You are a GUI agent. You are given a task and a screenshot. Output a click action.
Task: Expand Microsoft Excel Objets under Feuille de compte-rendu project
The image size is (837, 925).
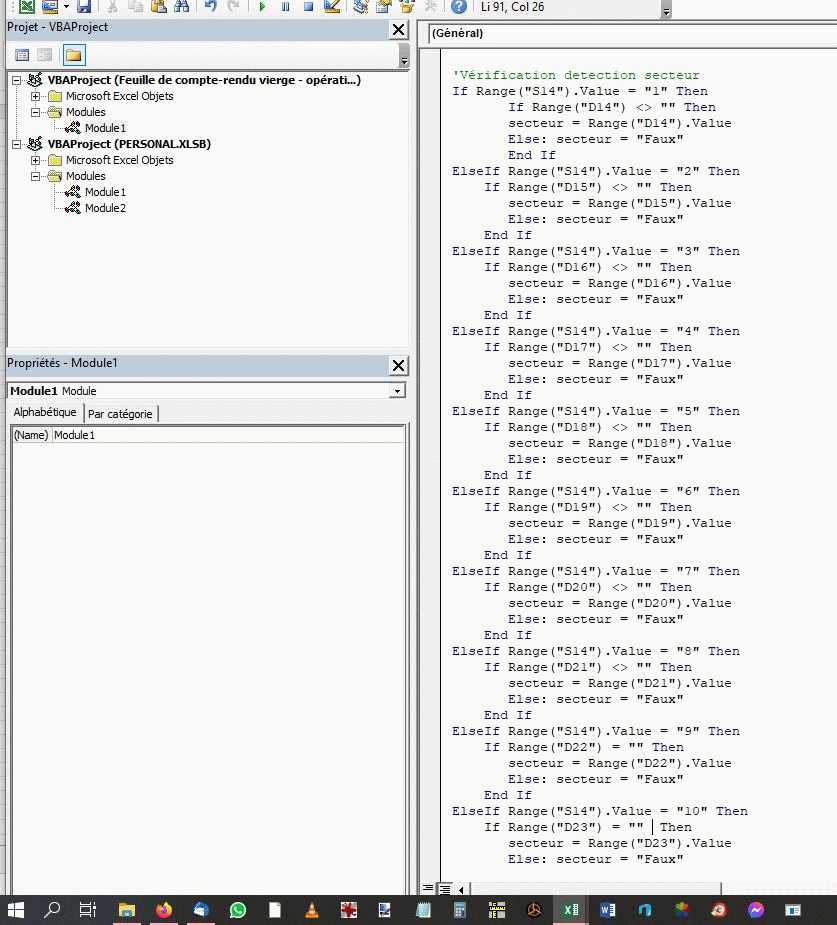[35, 96]
